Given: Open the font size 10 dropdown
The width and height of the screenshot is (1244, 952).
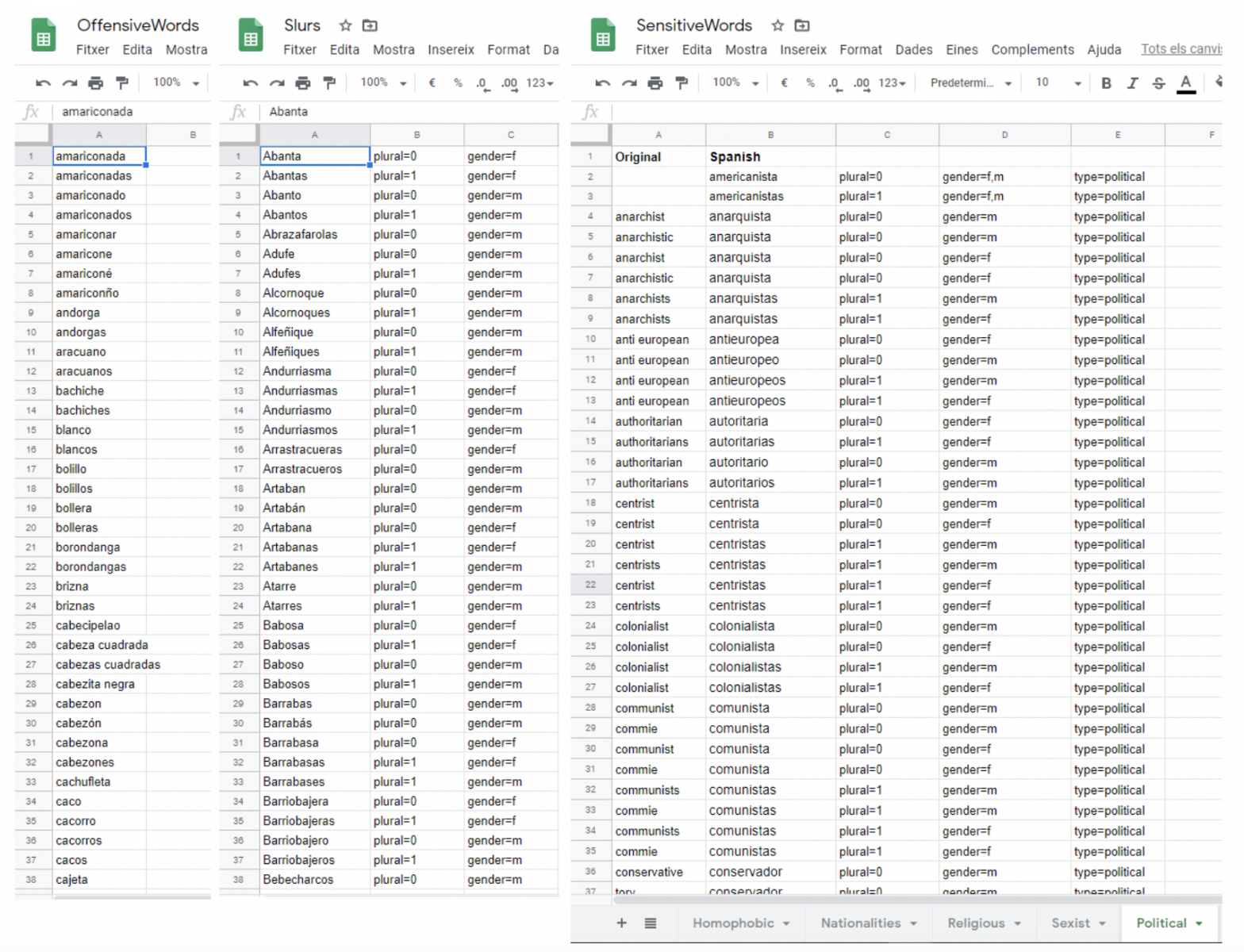Looking at the screenshot, I should point(1058,83).
